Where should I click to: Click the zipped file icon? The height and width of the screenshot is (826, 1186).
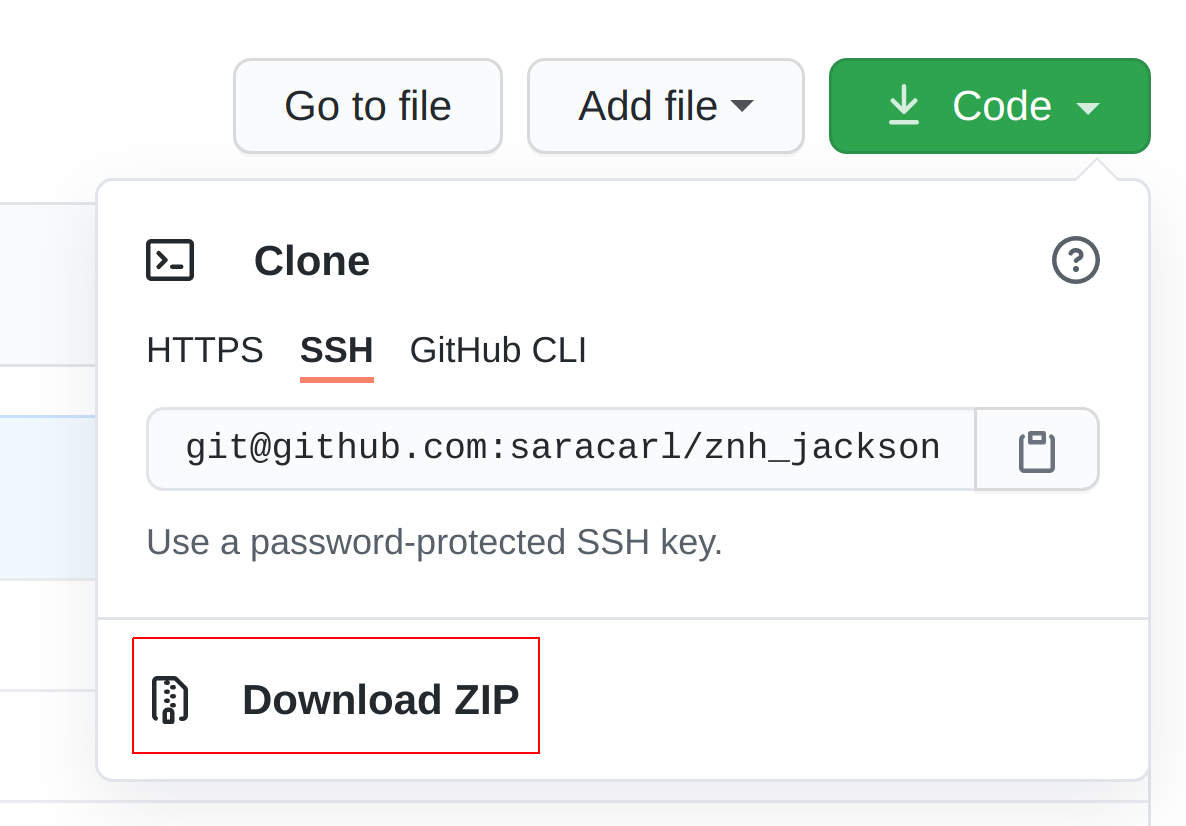[x=170, y=700]
